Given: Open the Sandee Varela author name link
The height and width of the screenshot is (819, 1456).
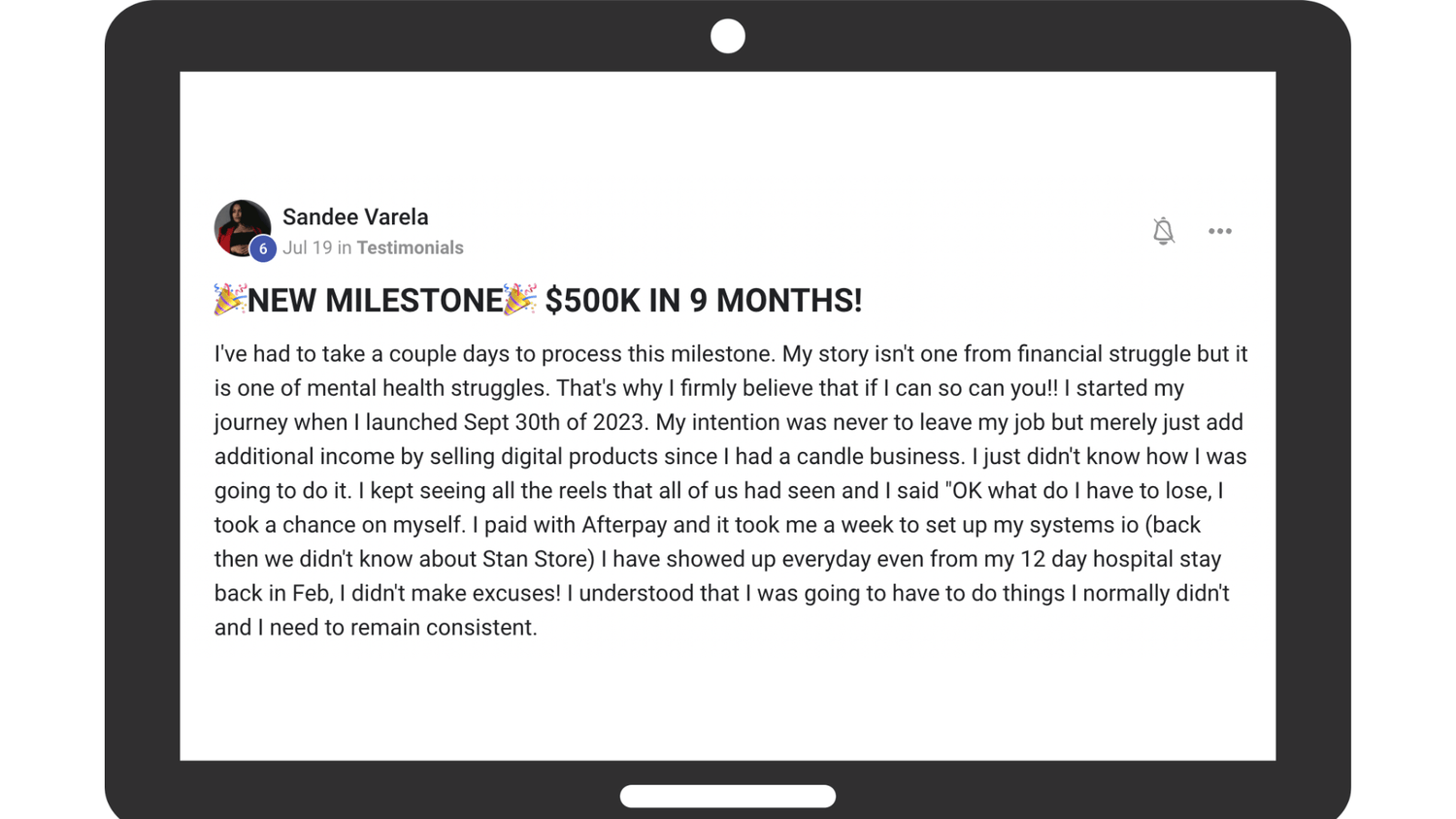Looking at the screenshot, I should pyautogui.click(x=355, y=217).
